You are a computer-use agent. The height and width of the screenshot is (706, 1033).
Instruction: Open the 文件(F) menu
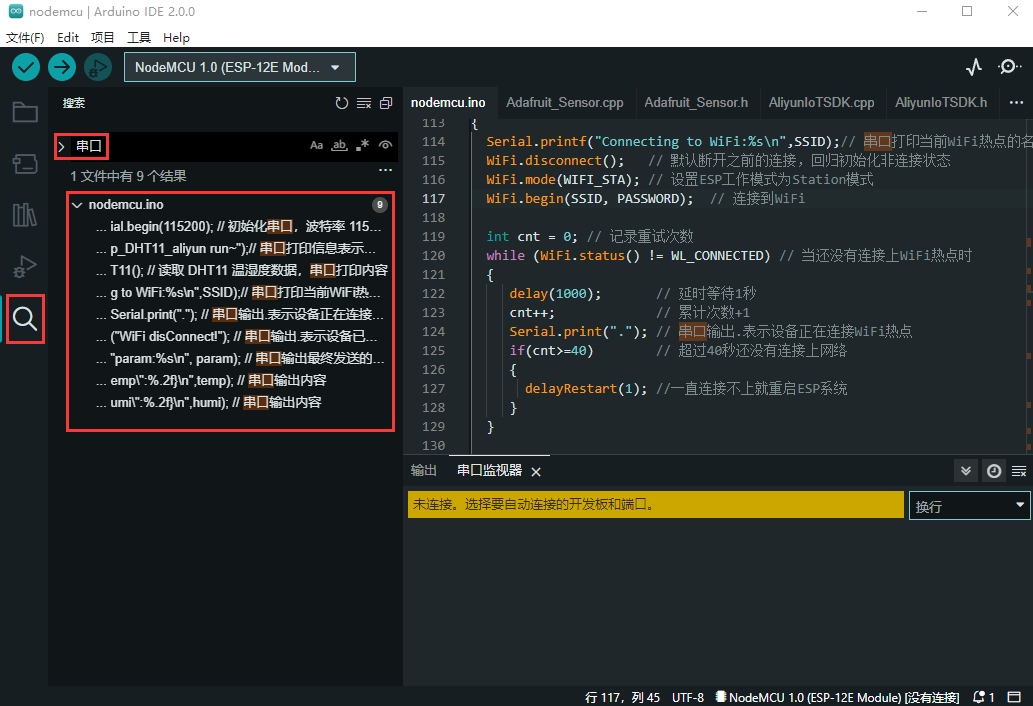click(25, 37)
